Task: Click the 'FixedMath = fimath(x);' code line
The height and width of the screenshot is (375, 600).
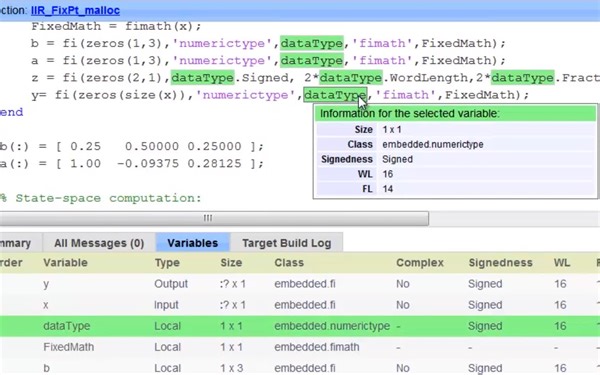Action: click(116, 26)
